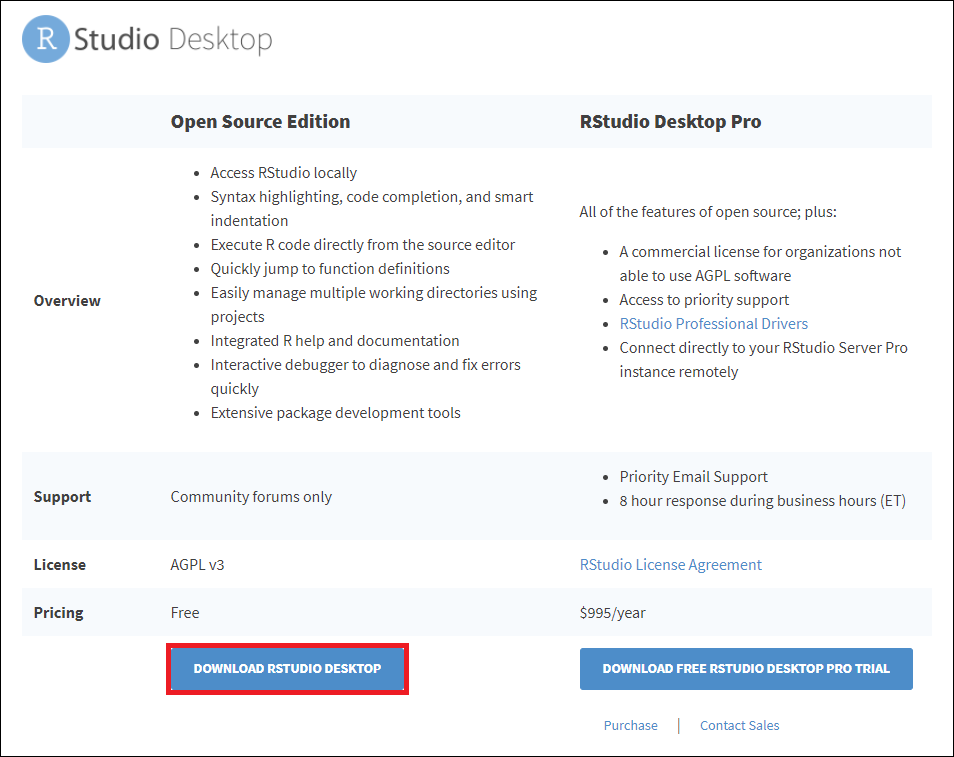Click 'Syntax highlighting, code completion' bullet

[x=372, y=209]
